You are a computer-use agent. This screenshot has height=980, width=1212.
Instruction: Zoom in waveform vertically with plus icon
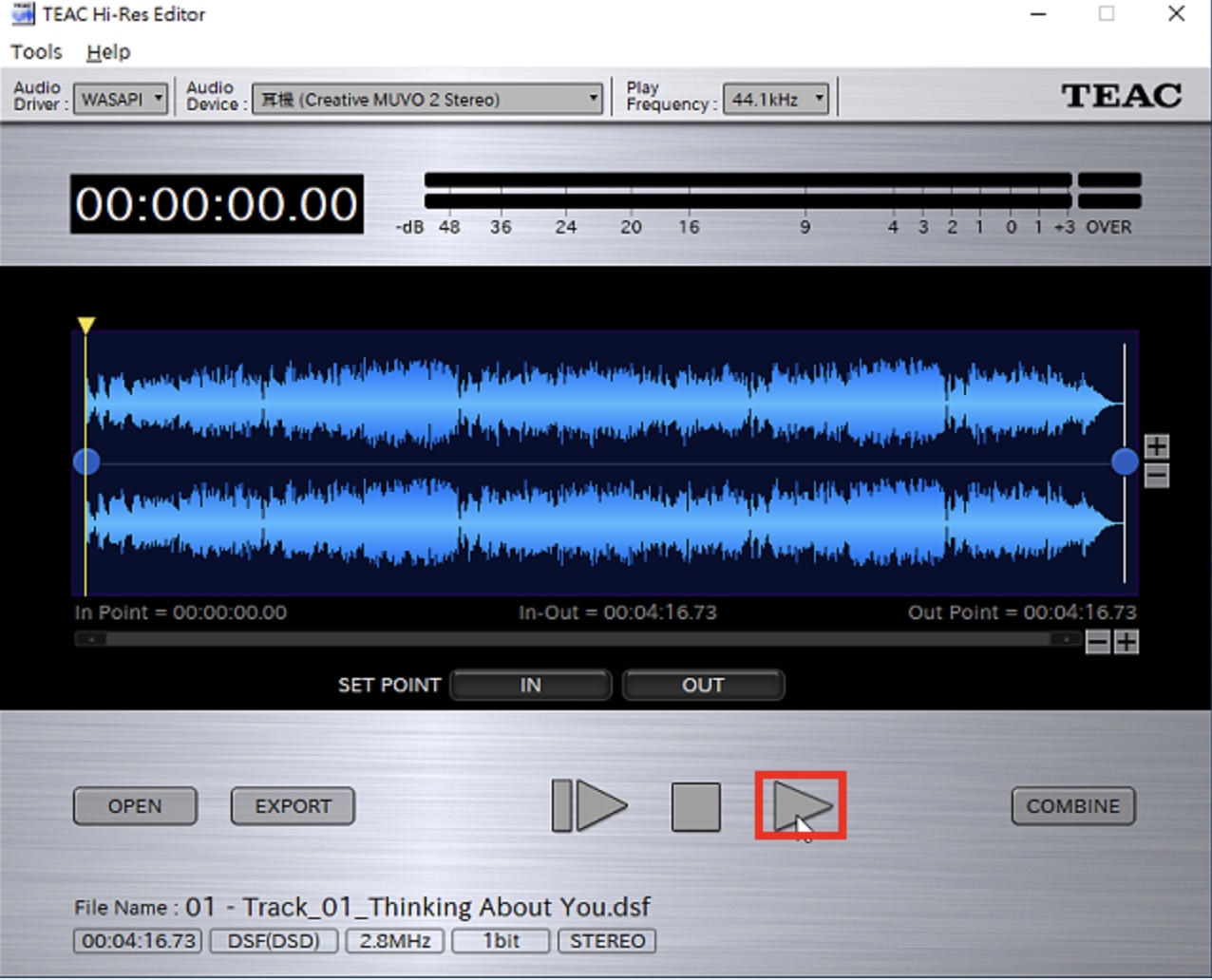point(1156,445)
